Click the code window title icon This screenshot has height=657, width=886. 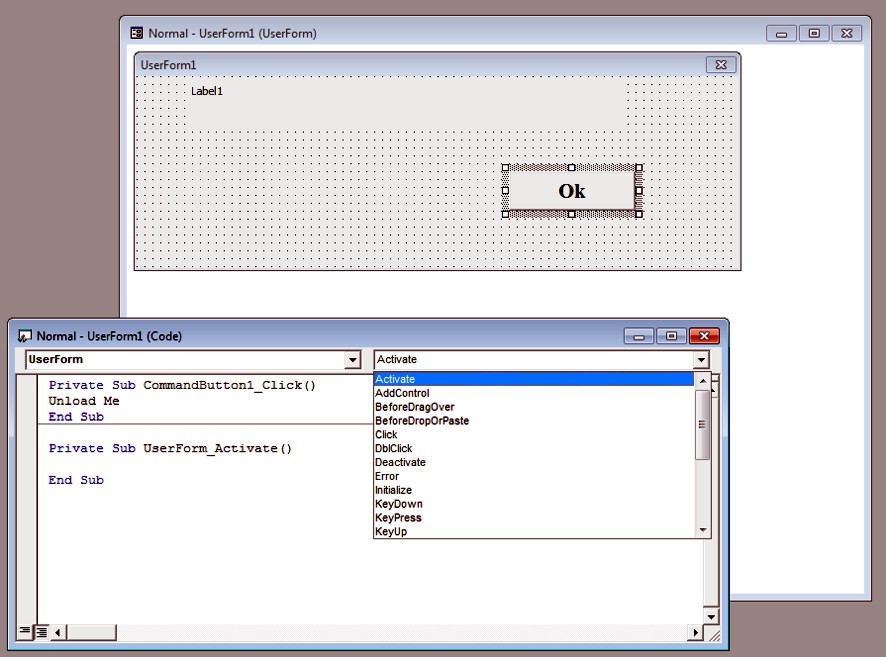(x=24, y=336)
